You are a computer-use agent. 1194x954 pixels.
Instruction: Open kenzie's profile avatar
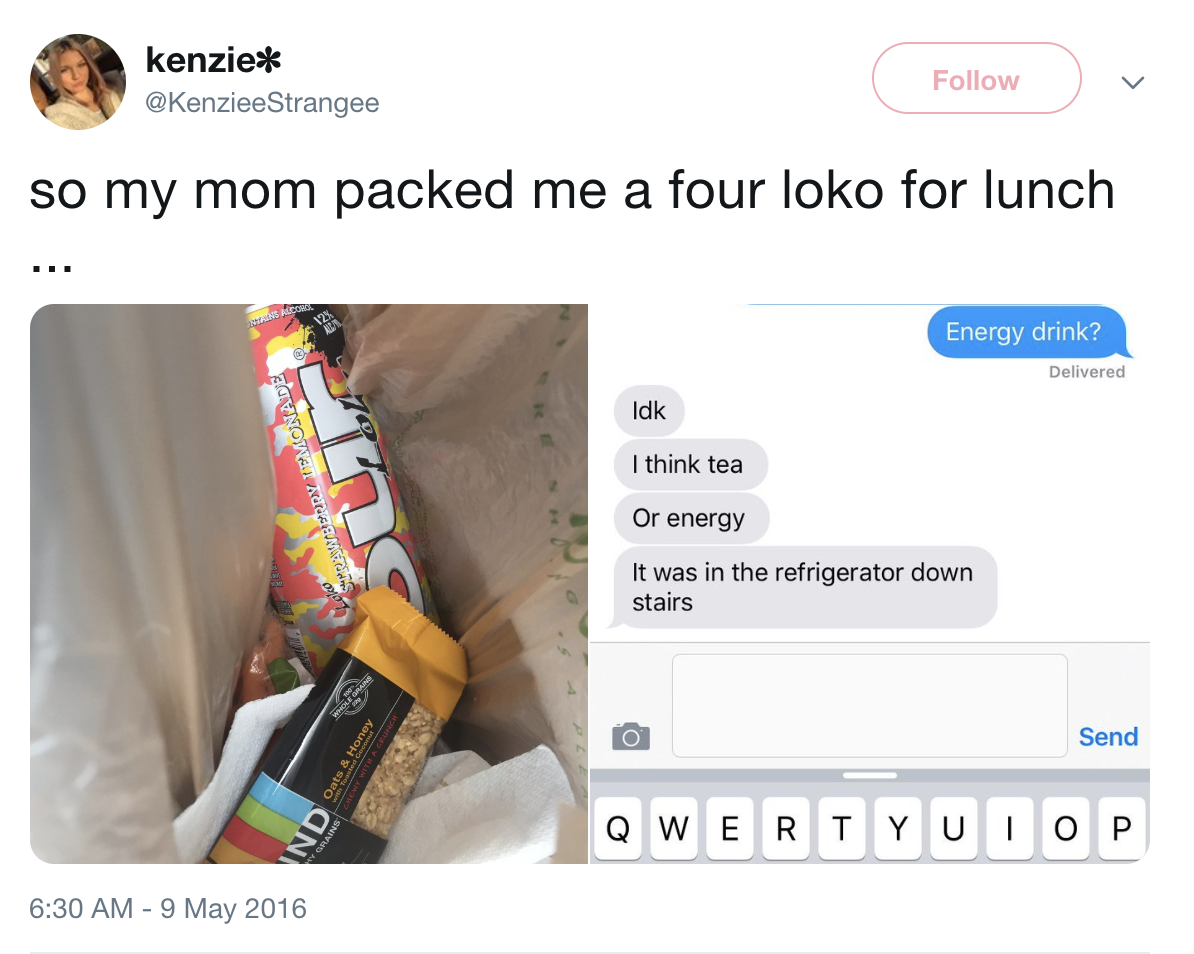point(78,81)
